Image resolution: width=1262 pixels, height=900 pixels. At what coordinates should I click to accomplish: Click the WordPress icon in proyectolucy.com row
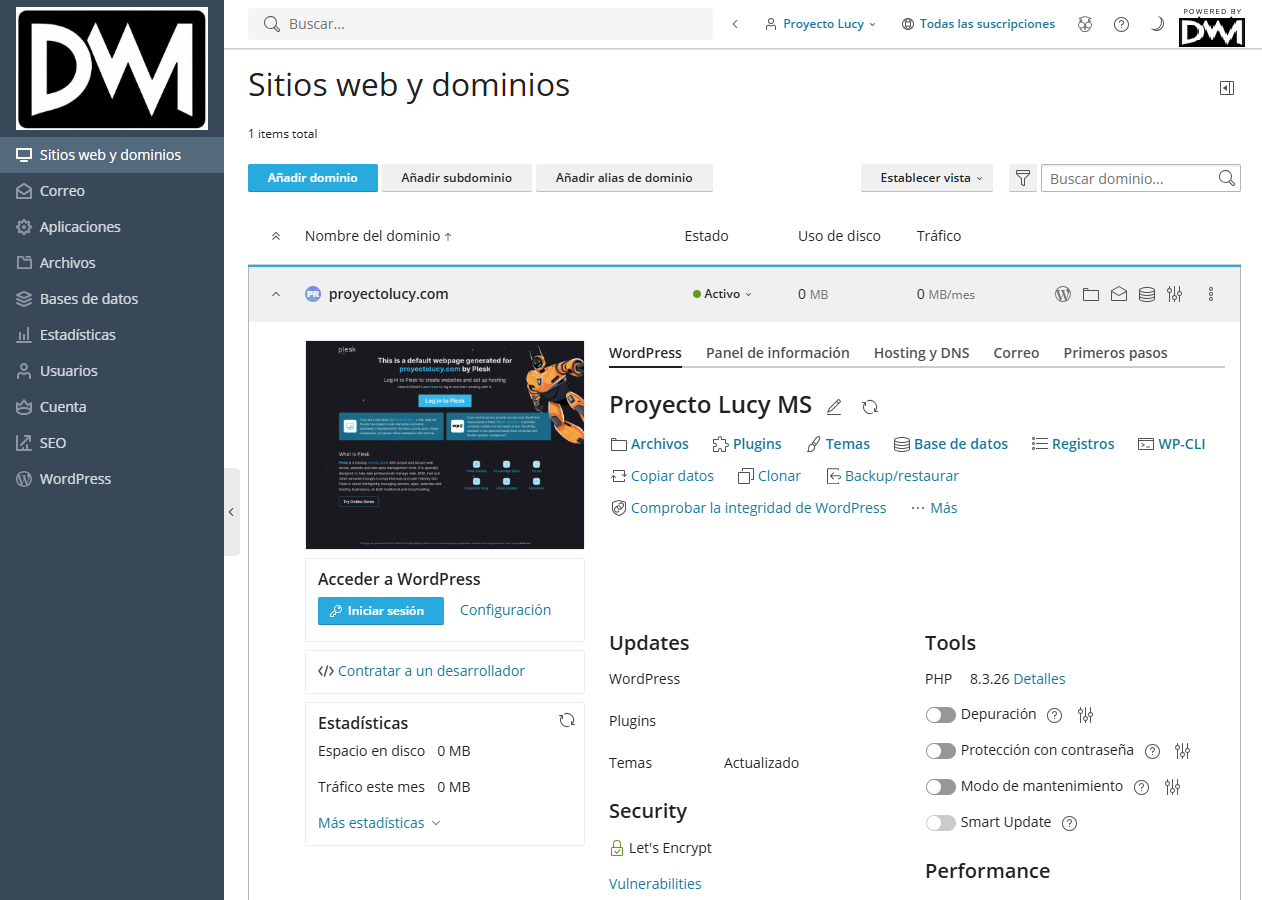[1063, 294]
